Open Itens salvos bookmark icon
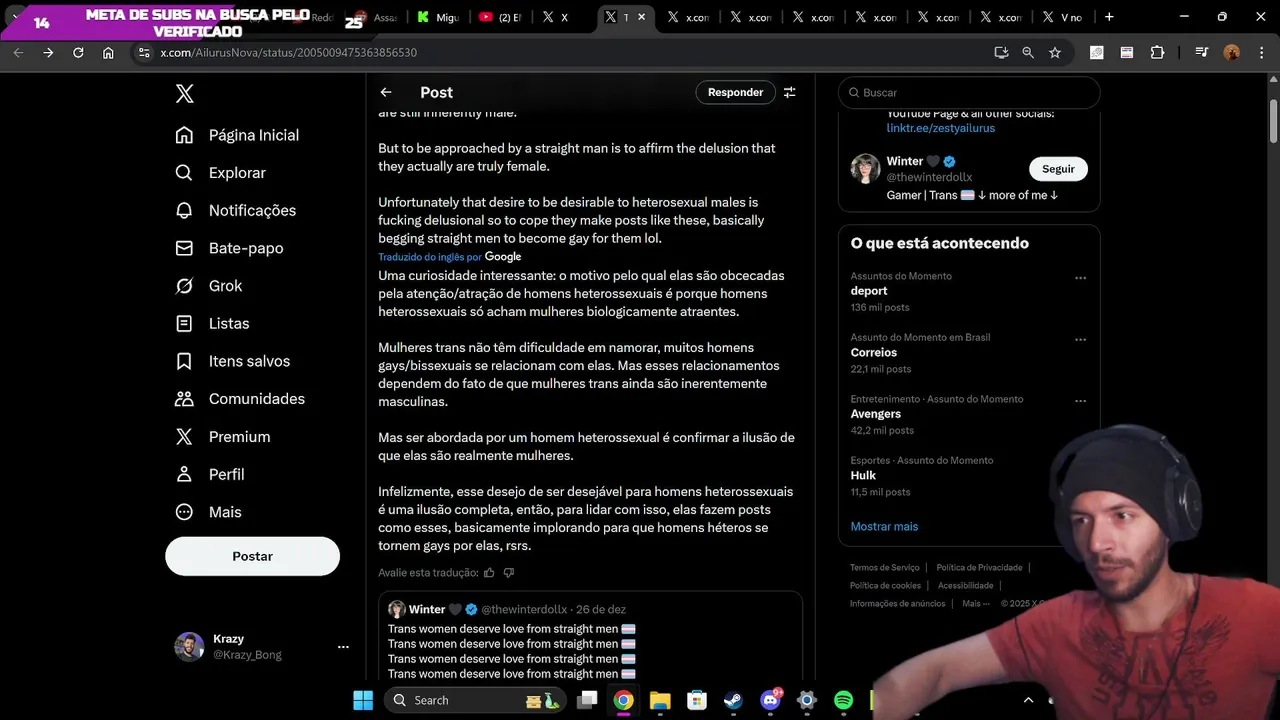1280x720 pixels. [x=184, y=361]
